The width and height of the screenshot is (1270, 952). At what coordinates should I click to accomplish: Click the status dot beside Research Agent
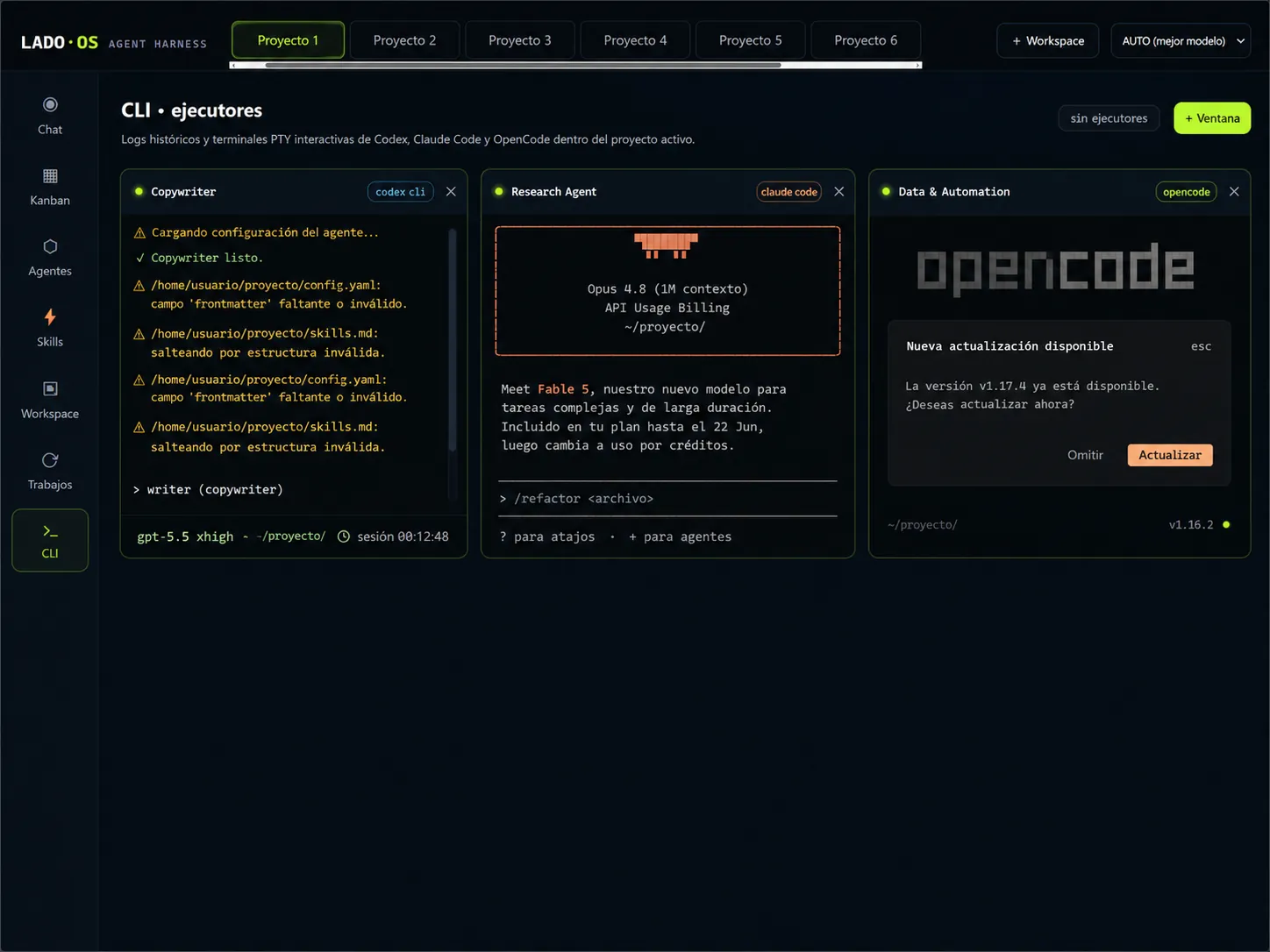click(499, 191)
